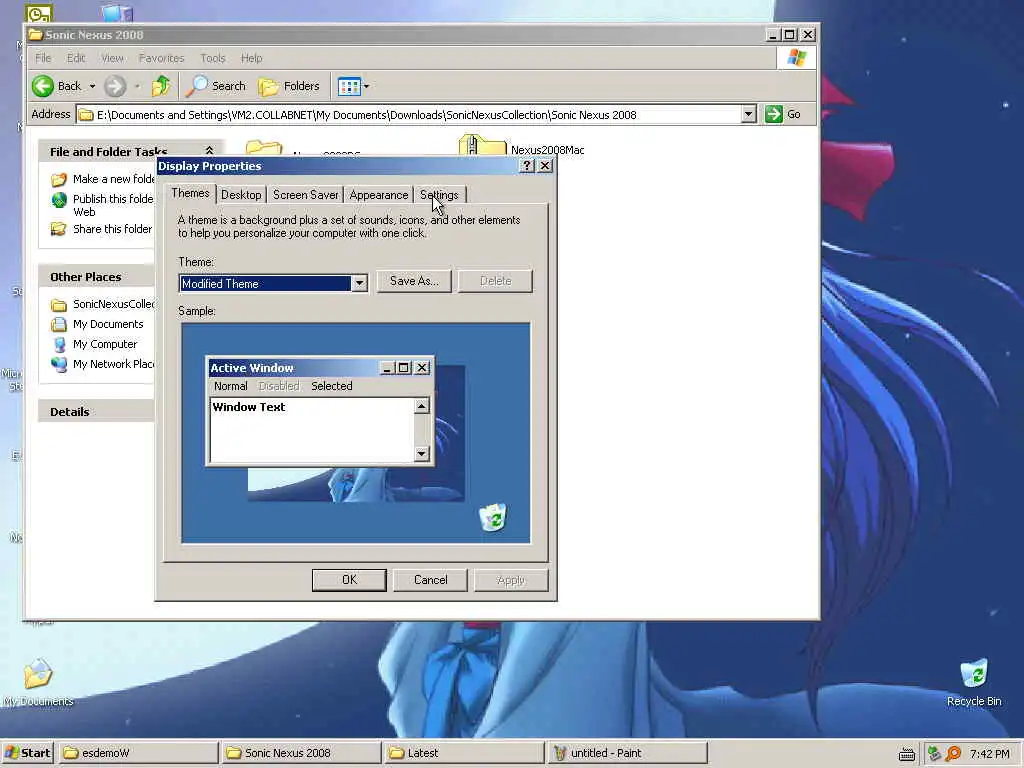This screenshot has height=768, width=1024.
Task: Toggle the Folders pane button
Action: coord(289,86)
